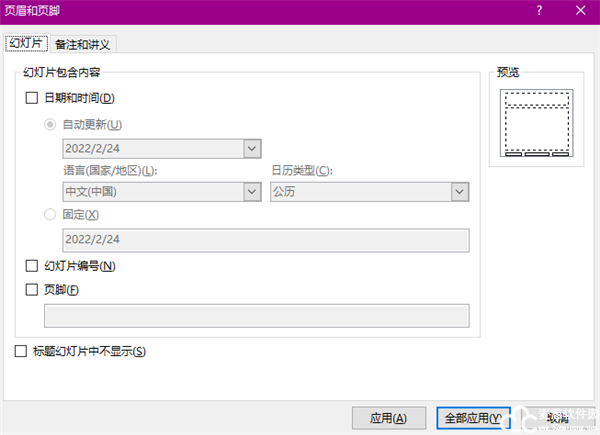Click the footer text input box
The width and height of the screenshot is (600, 435).
pyautogui.click(x=257, y=316)
